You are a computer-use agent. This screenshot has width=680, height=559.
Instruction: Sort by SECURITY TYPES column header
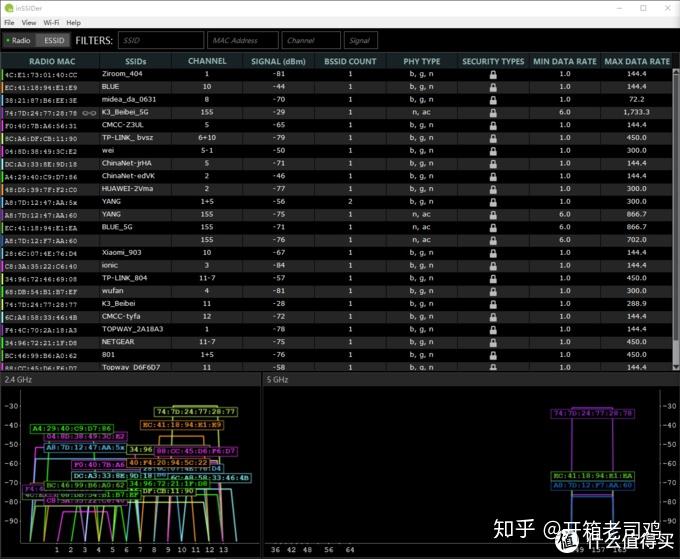(x=493, y=62)
